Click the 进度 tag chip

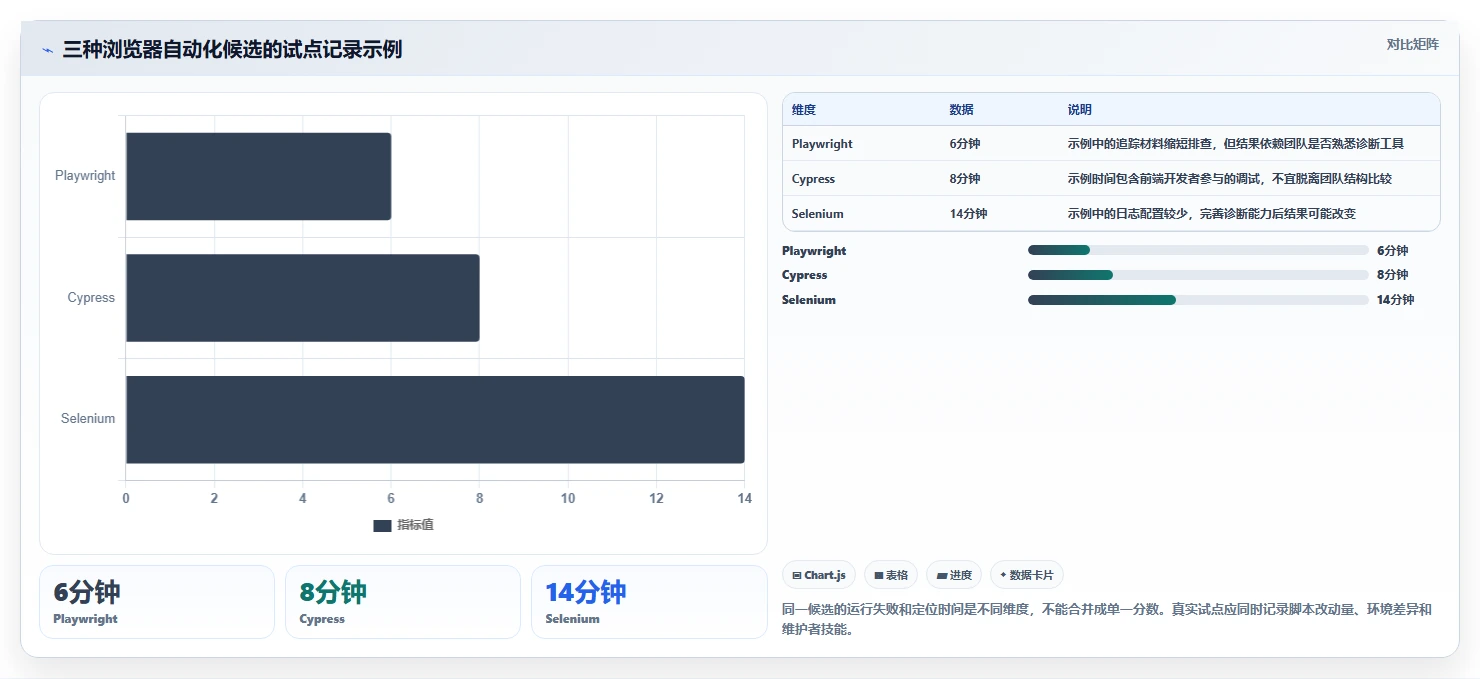tap(954, 575)
